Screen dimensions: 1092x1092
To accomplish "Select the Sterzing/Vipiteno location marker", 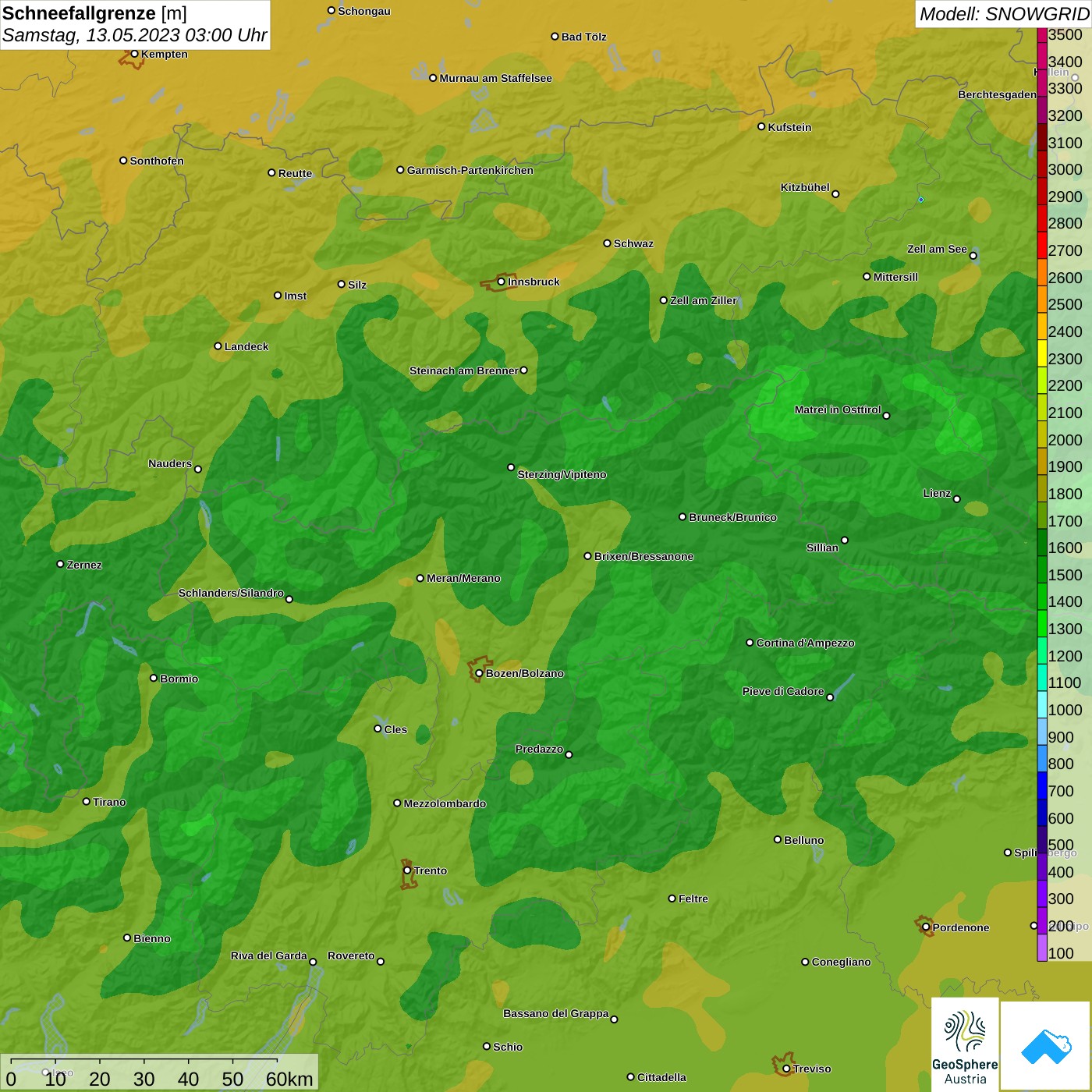I will (x=511, y=467).
